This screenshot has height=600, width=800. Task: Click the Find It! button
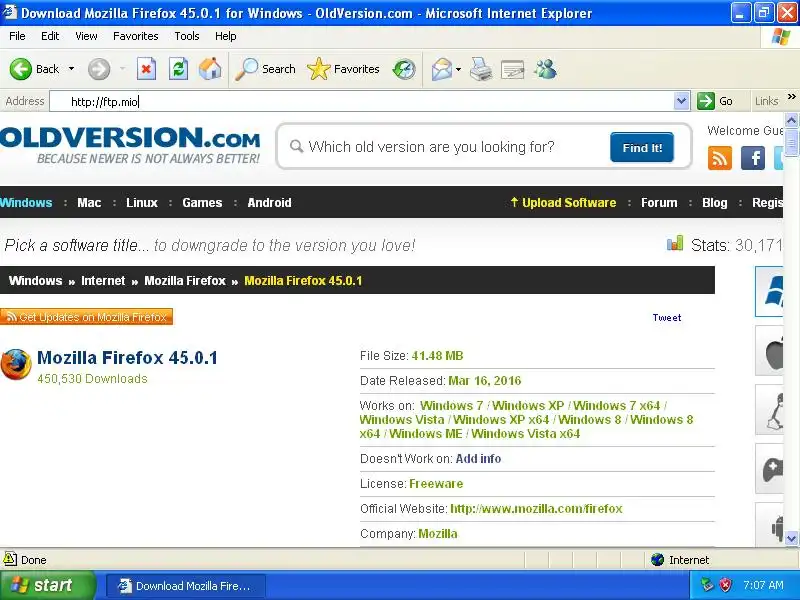pos(642,147)
